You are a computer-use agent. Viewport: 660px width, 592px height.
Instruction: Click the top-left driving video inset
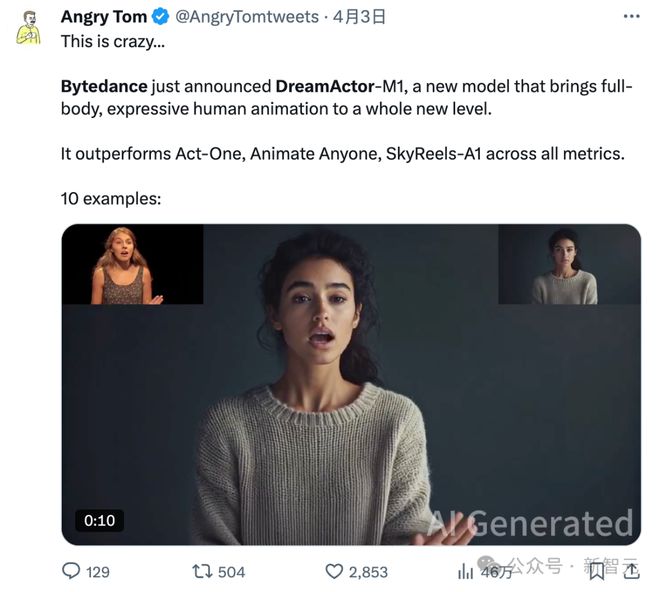coord(132,264)
